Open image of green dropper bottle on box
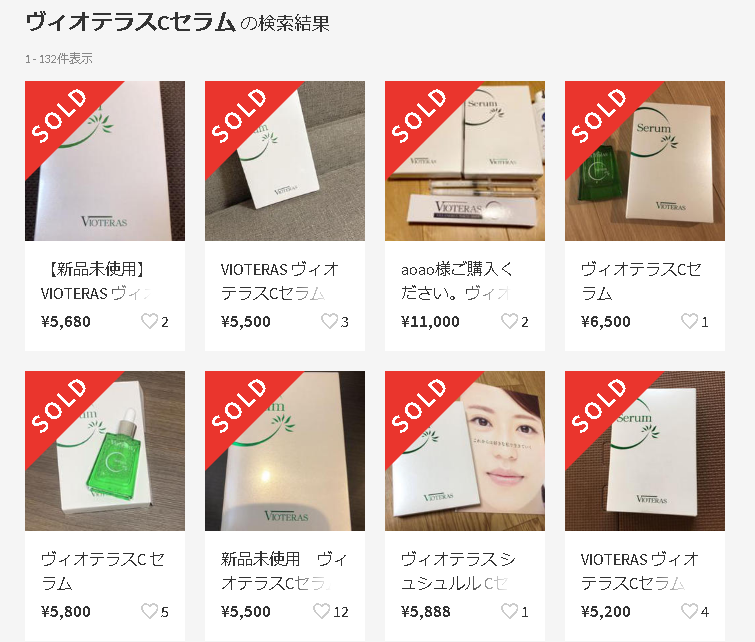 click(x=105, y=451)
